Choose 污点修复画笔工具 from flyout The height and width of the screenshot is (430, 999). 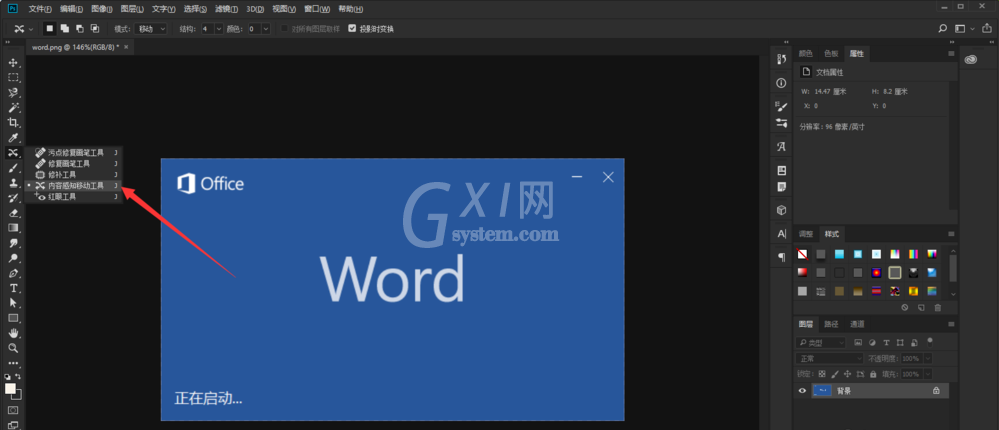coord(74,153)
